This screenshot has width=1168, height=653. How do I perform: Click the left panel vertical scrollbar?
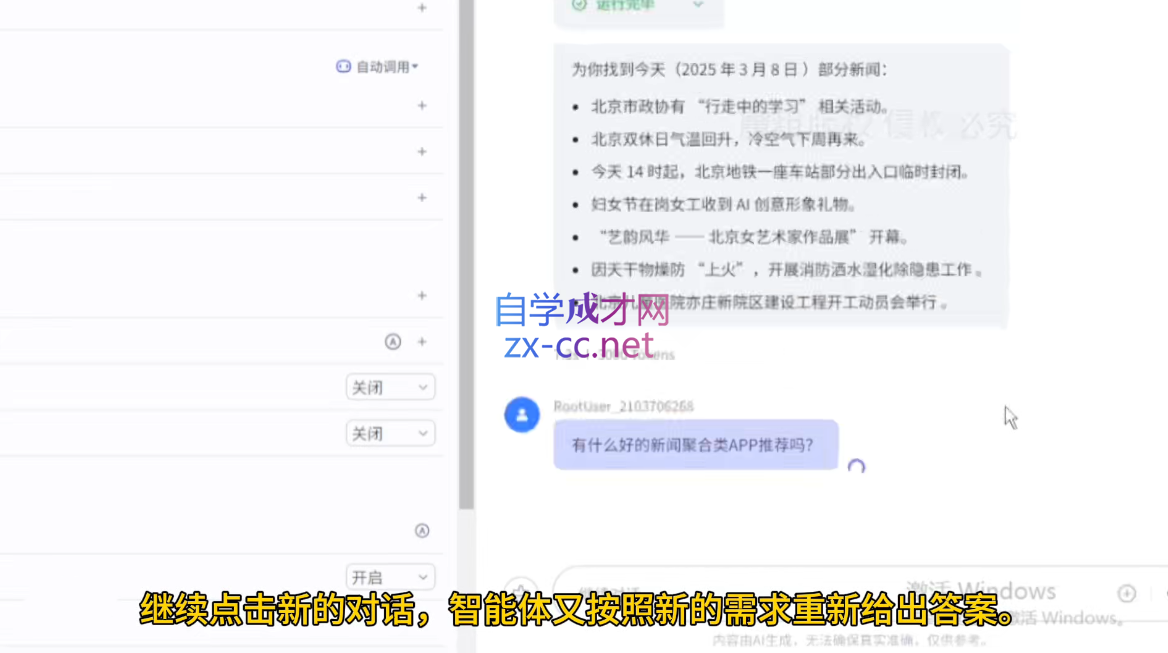click(466, 250)
